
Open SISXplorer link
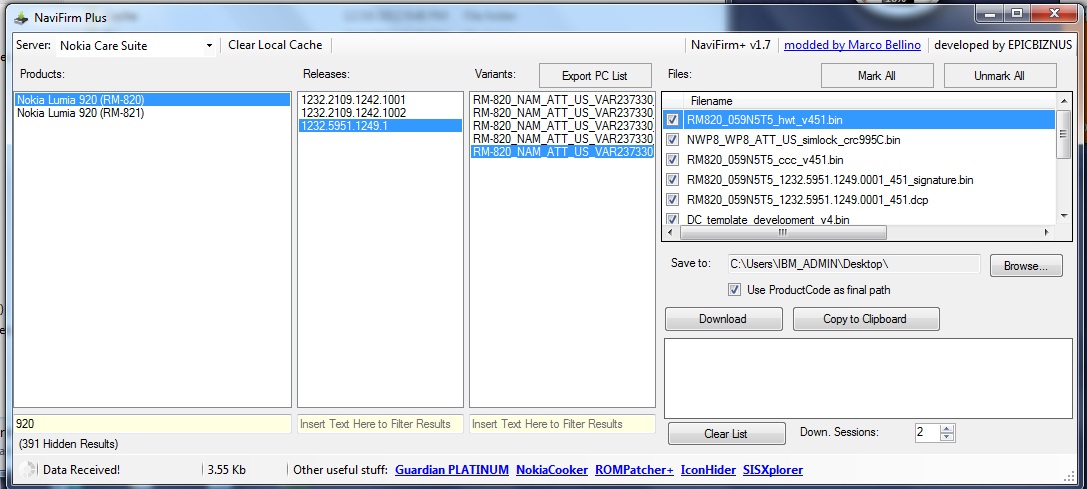pyautogui.click(x=772, y=470)
